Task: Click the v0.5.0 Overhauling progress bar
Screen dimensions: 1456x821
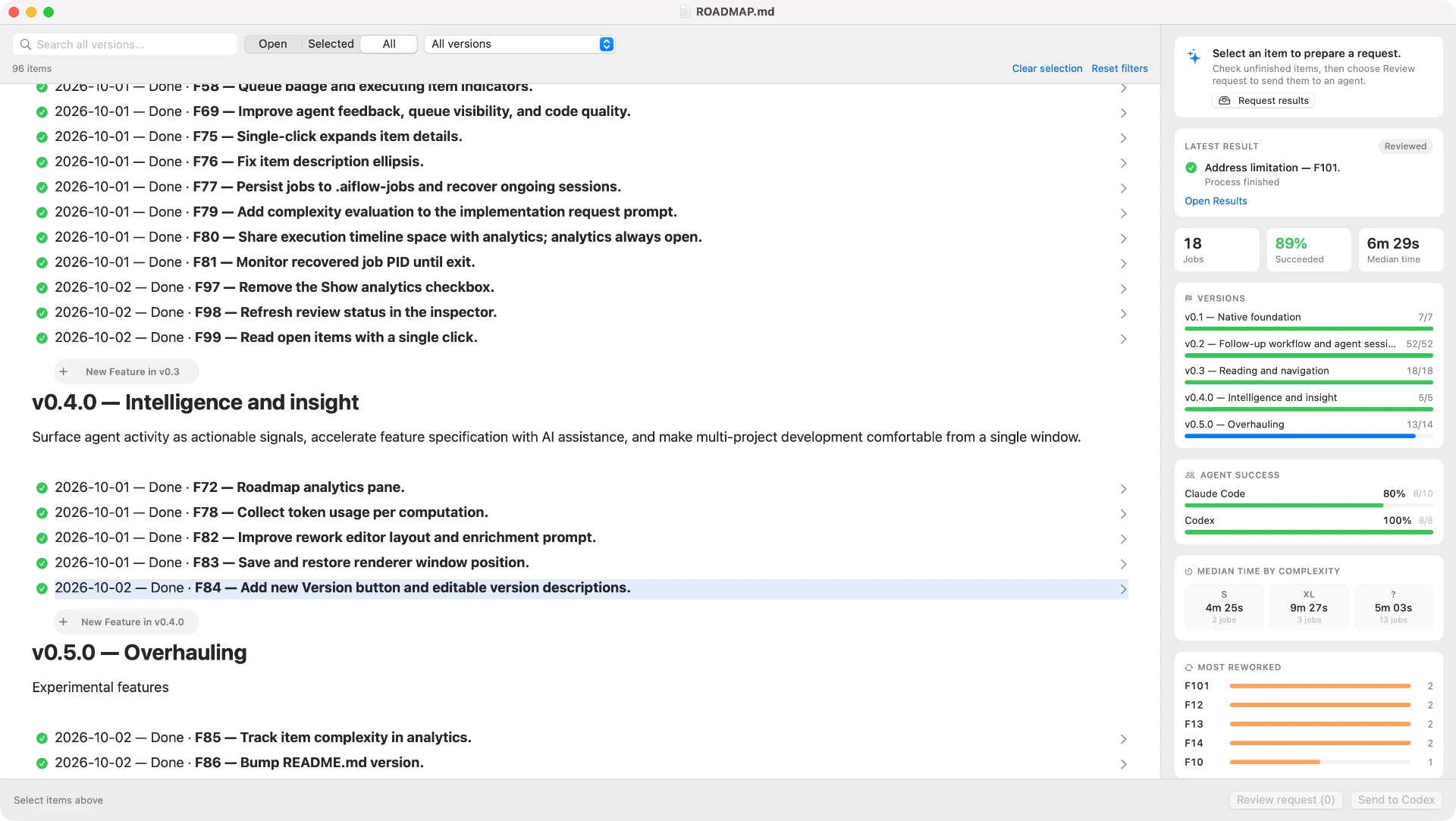Action: pyautogui.click(x=1309, y=437)
